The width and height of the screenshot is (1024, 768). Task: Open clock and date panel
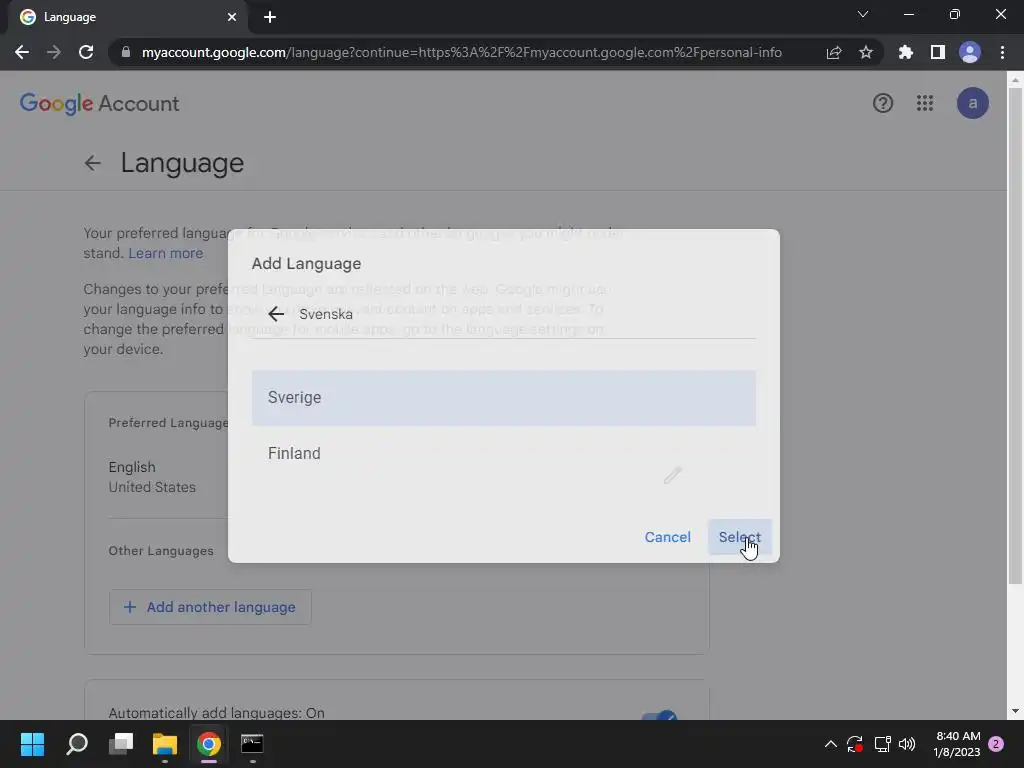957,744
